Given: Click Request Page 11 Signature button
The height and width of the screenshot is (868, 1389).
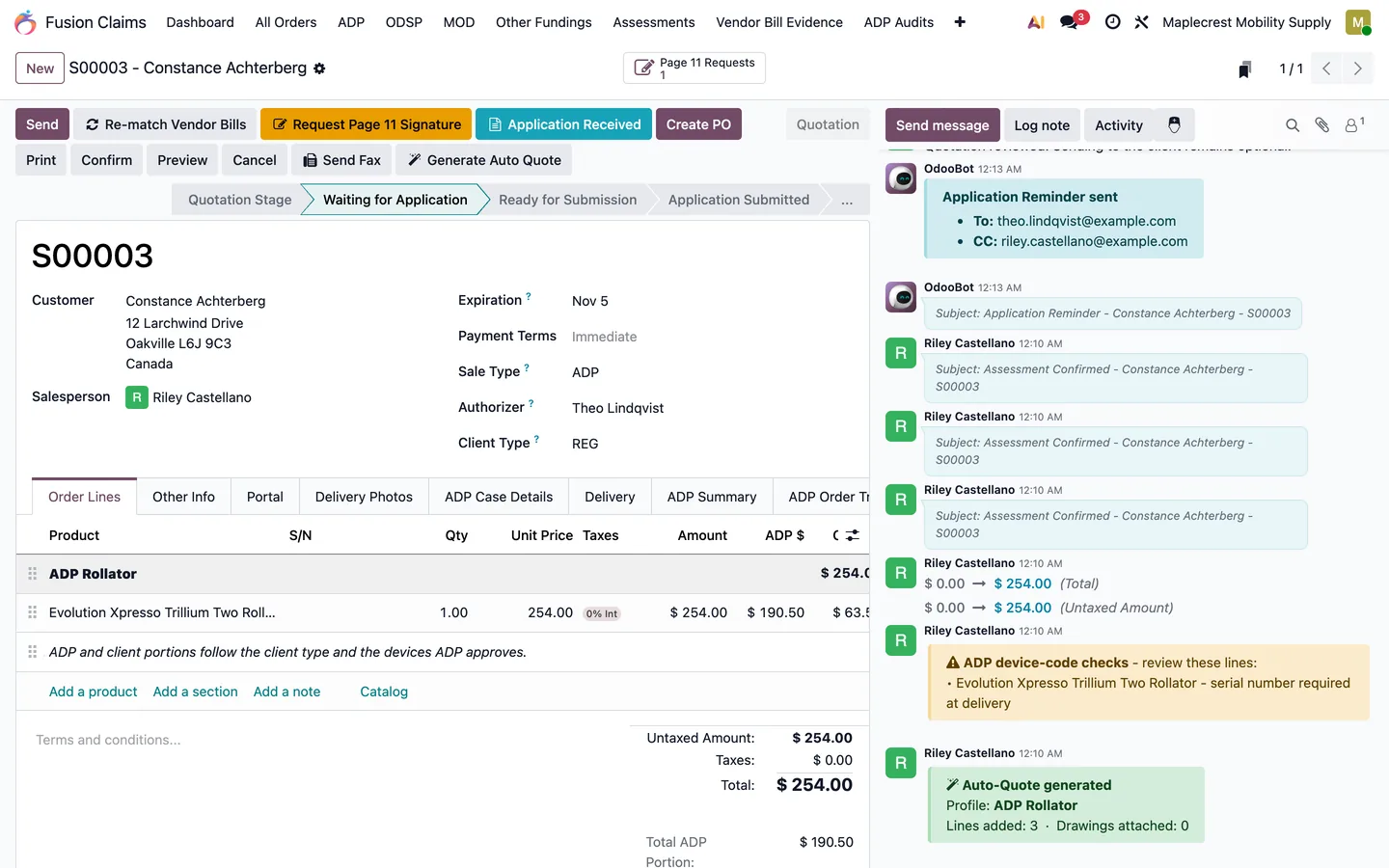Looking at the screenshot, I should (x=367, y=124).
